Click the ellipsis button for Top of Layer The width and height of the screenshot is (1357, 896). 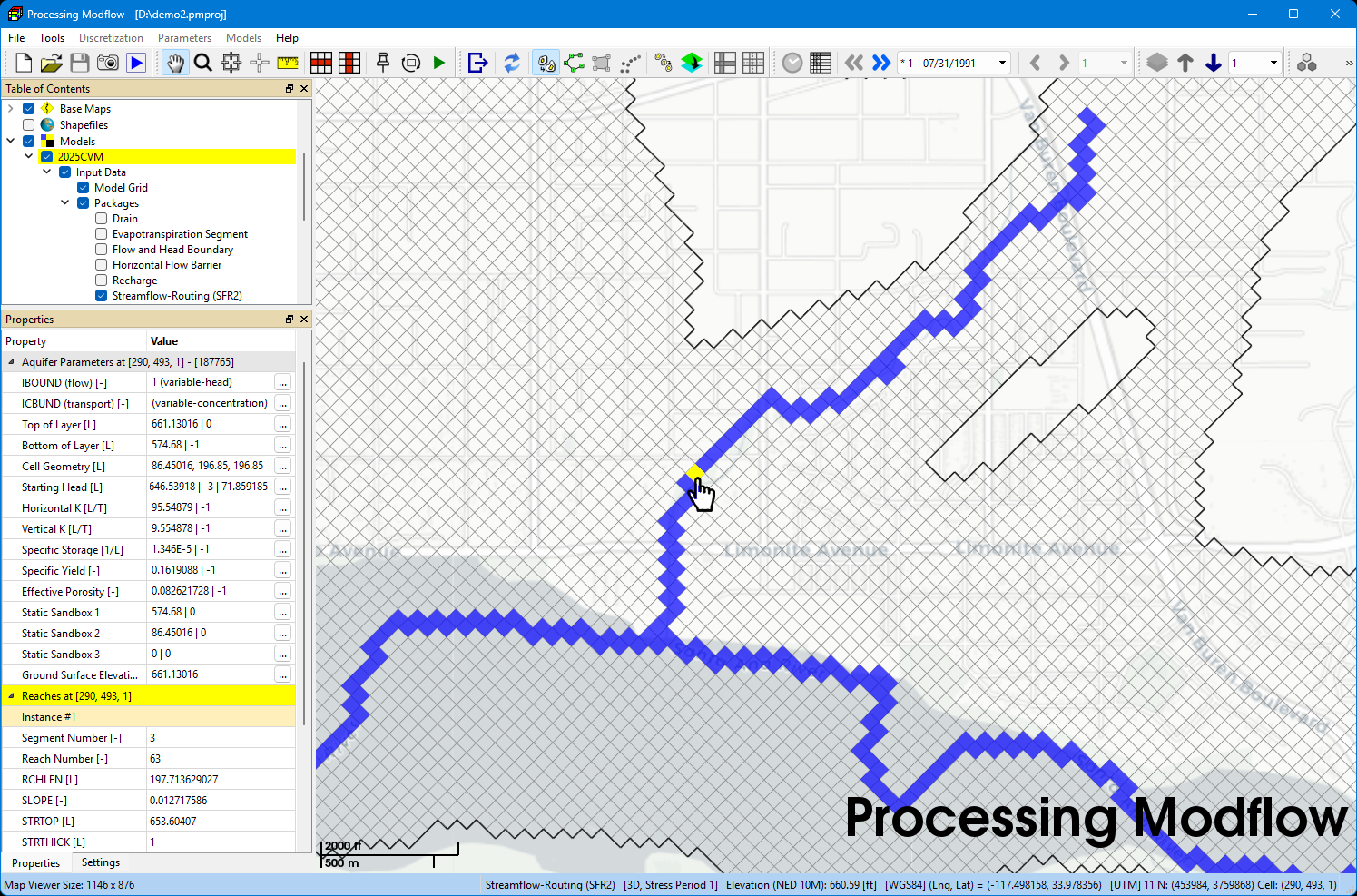(x=283, y=425)
